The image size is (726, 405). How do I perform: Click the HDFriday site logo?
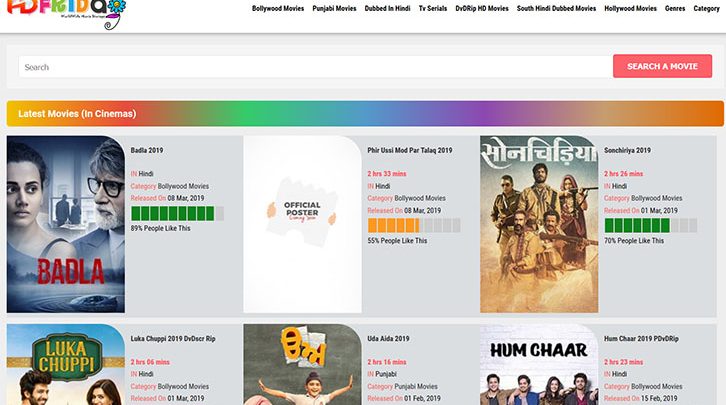tap(66, 13)
